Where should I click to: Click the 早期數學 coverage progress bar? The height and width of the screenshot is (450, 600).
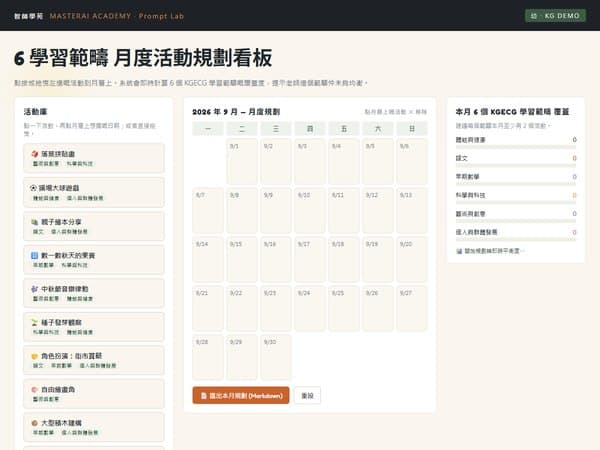coord(516,184)
